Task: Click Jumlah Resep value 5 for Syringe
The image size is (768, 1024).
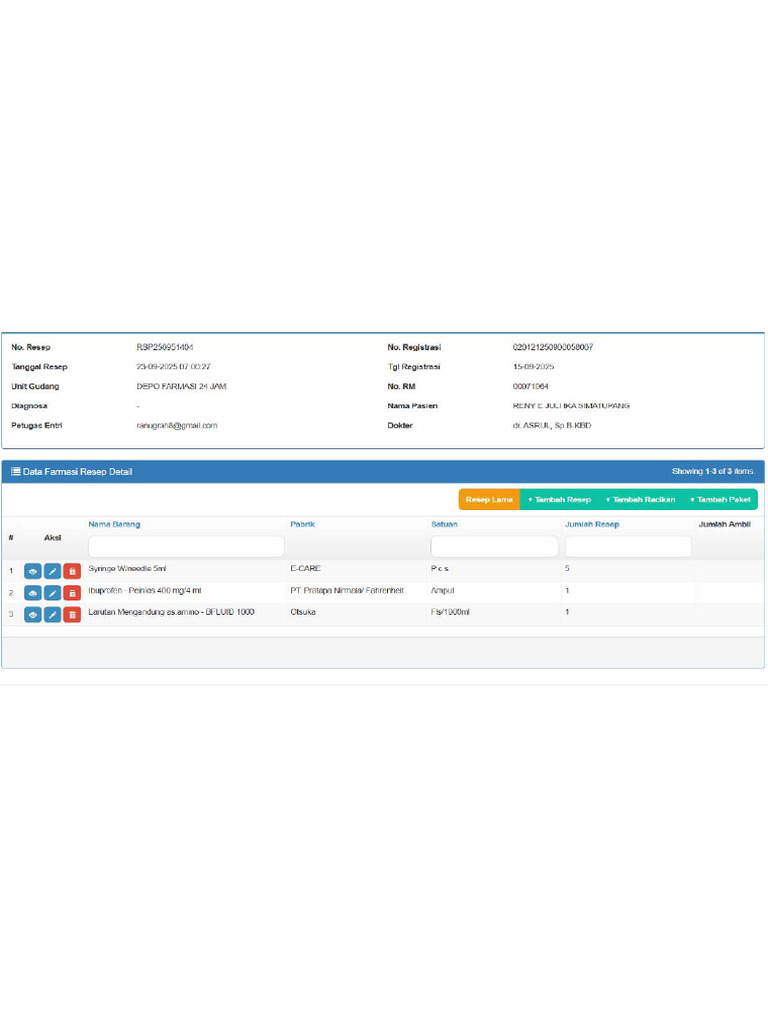Action: (x=567, y=569)
